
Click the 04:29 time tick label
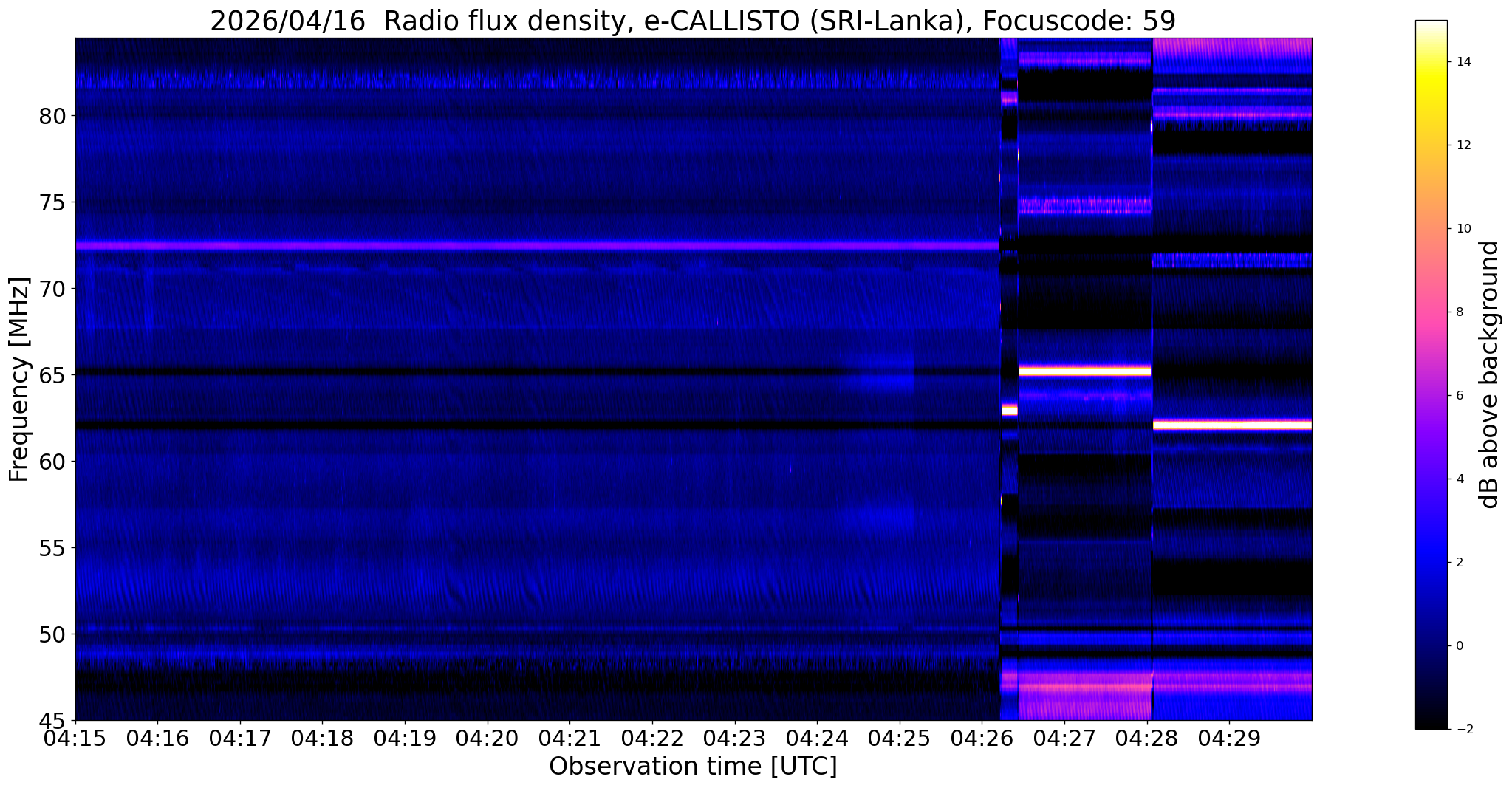point(1229,737)
